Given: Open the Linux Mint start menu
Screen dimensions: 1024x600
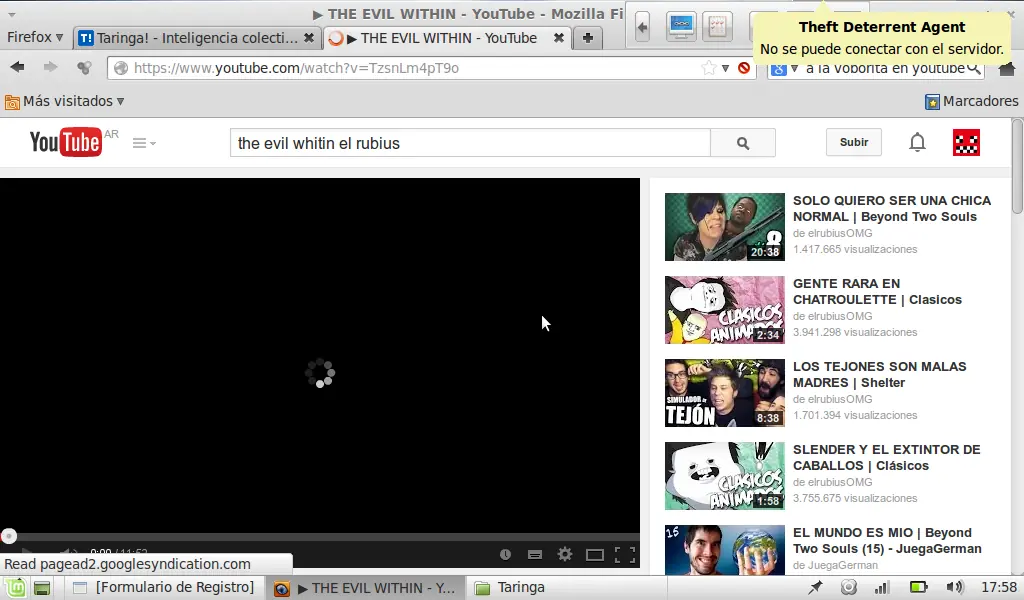Looking at the screenshot, I should tap(14, 588).
